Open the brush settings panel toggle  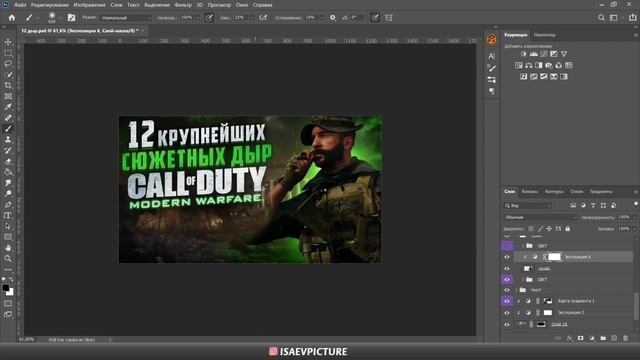pyautogui.click(x=71, y=18)
